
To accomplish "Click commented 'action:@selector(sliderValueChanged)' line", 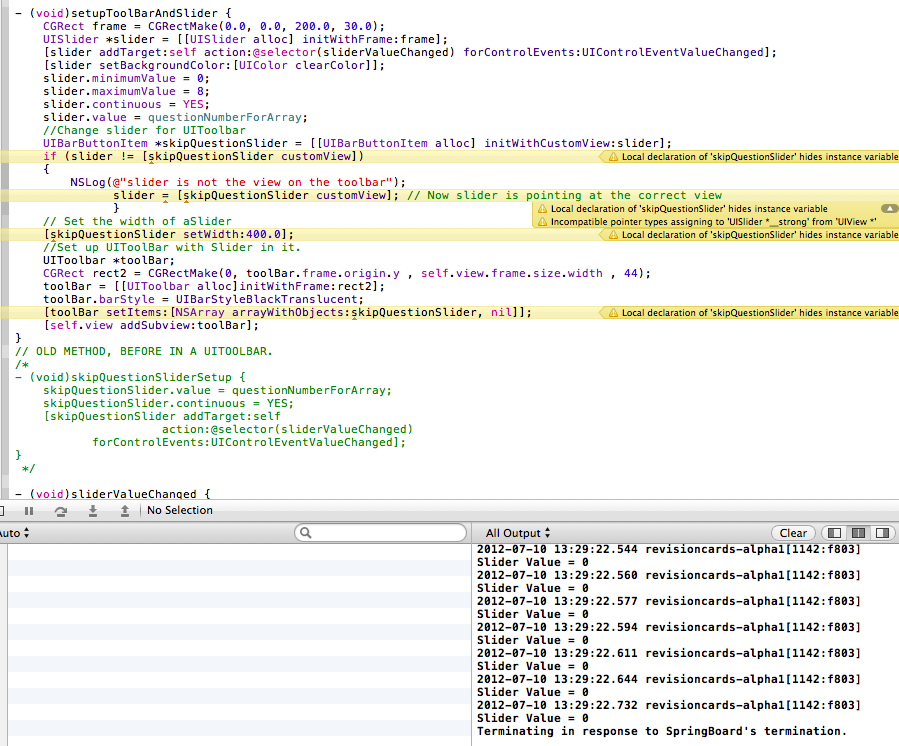I will [x=287, y=429].
